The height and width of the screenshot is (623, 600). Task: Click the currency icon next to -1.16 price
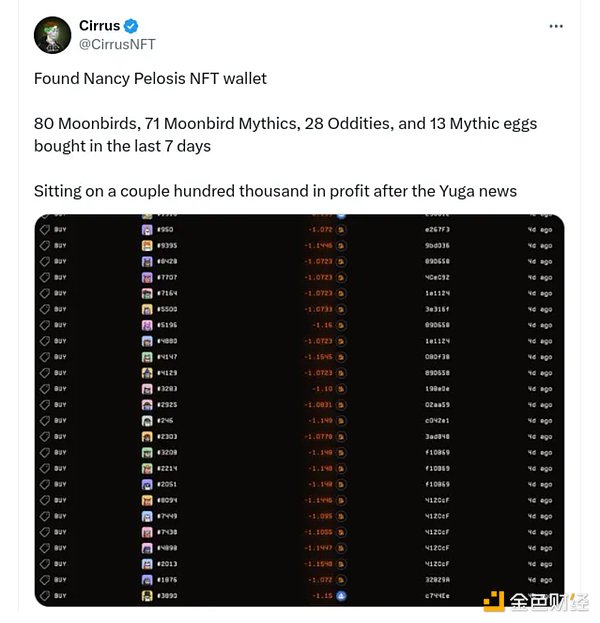(x=341, y=325)
